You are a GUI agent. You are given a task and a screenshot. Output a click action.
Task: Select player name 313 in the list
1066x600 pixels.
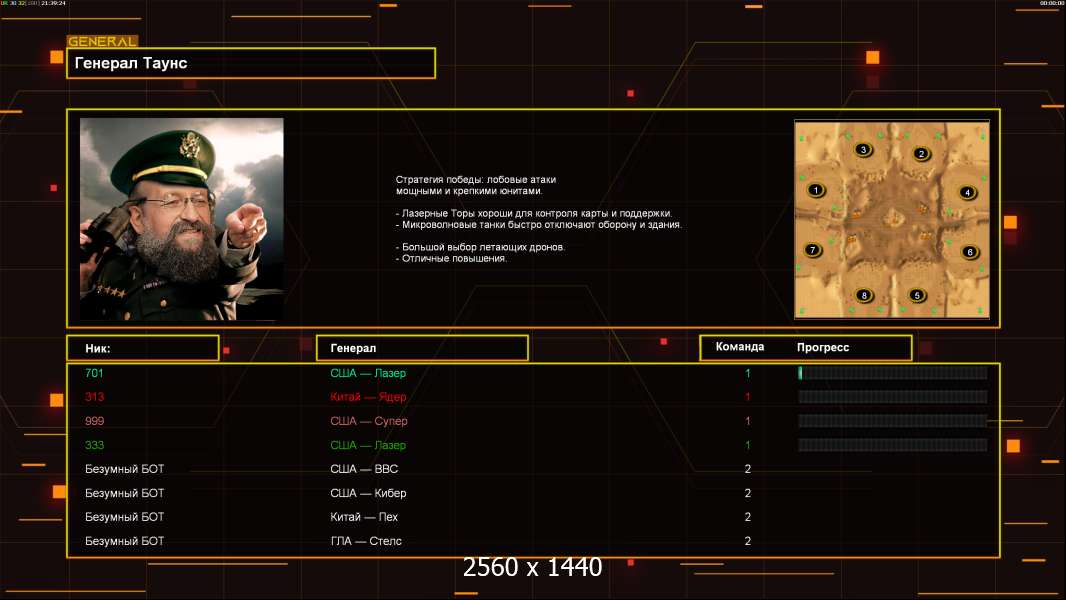(95, 397)
